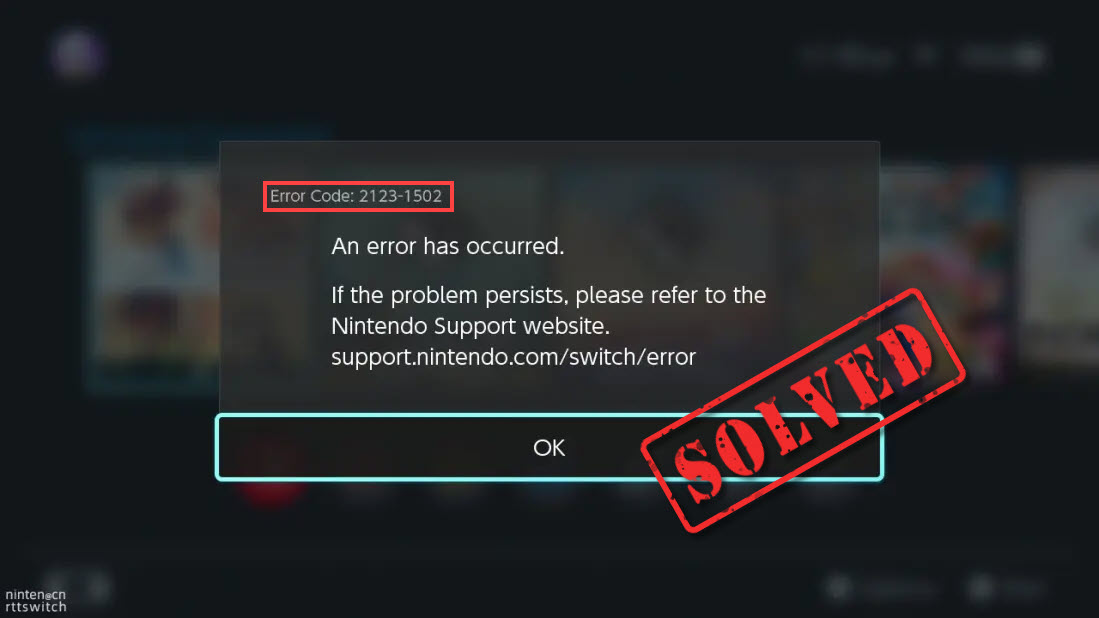Confirm the error dialog with OK
The image size is (1099, 618).
[549, 447]
